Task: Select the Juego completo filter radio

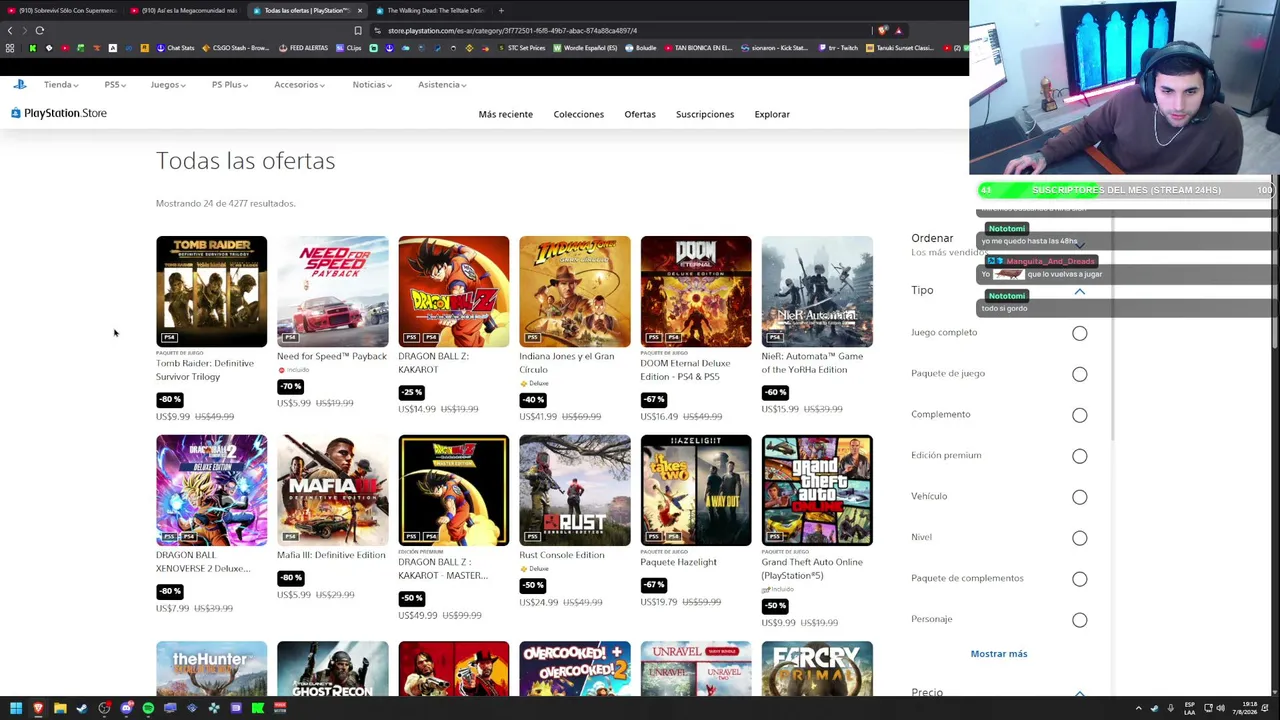Action: 1080,333
